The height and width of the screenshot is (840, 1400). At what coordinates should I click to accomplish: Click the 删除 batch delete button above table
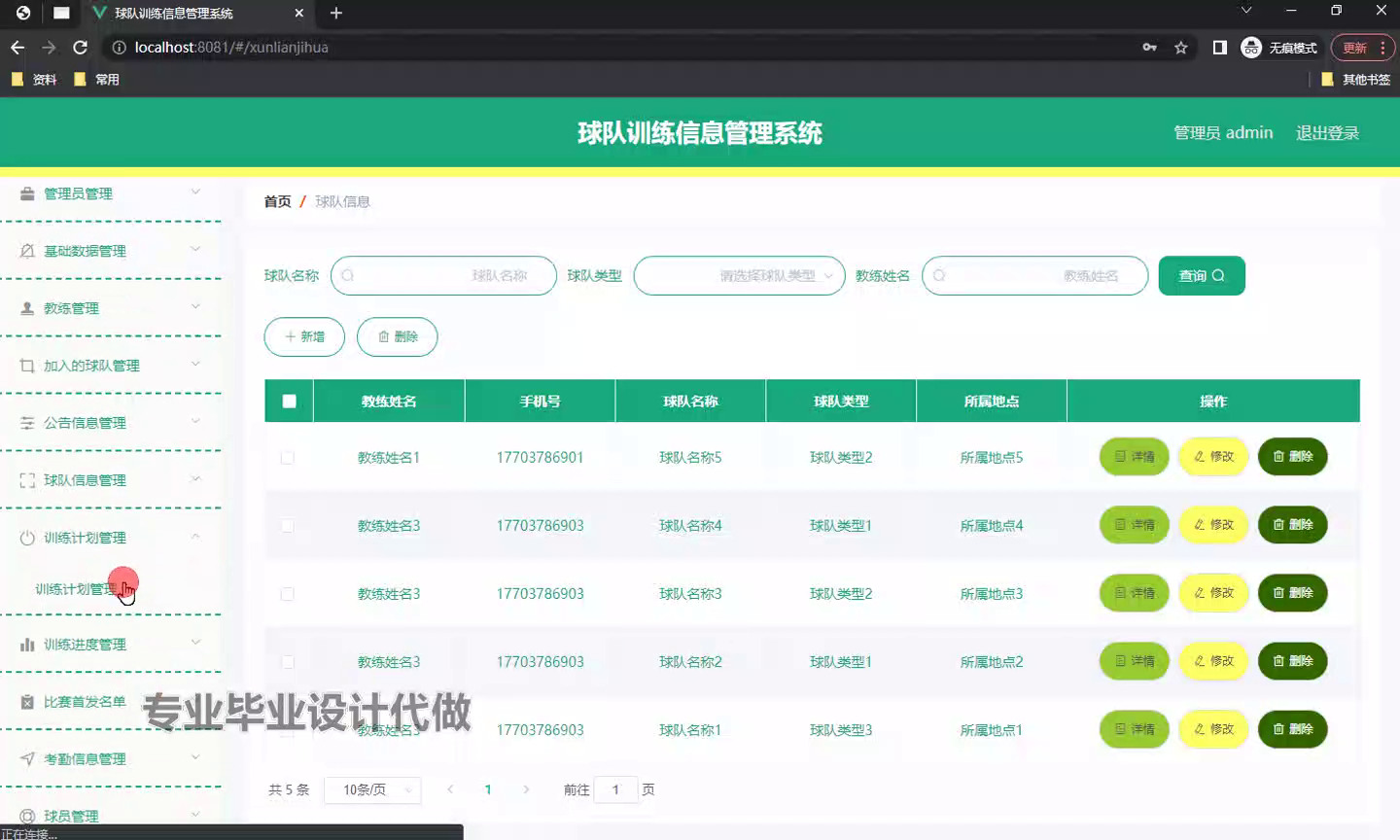(397, 336)
